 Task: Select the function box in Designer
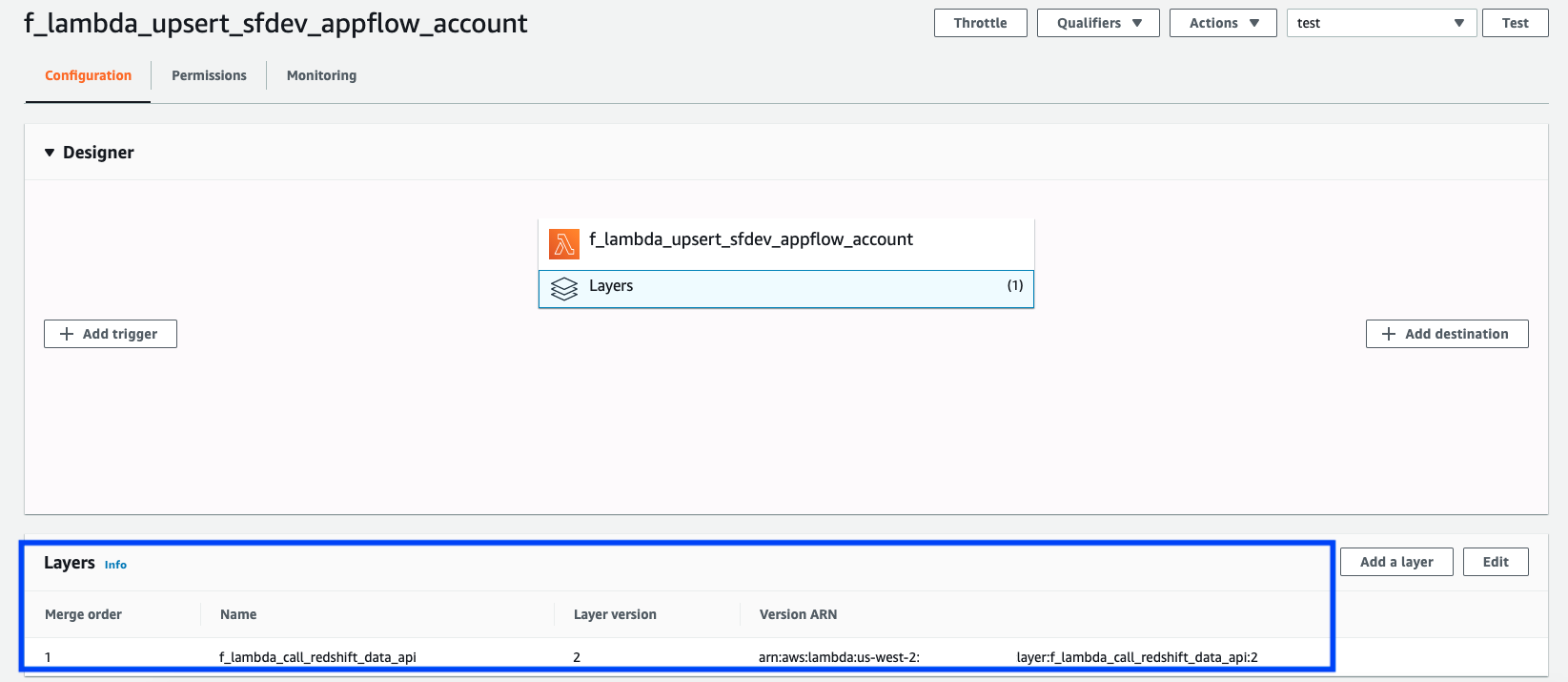point(786,244)
